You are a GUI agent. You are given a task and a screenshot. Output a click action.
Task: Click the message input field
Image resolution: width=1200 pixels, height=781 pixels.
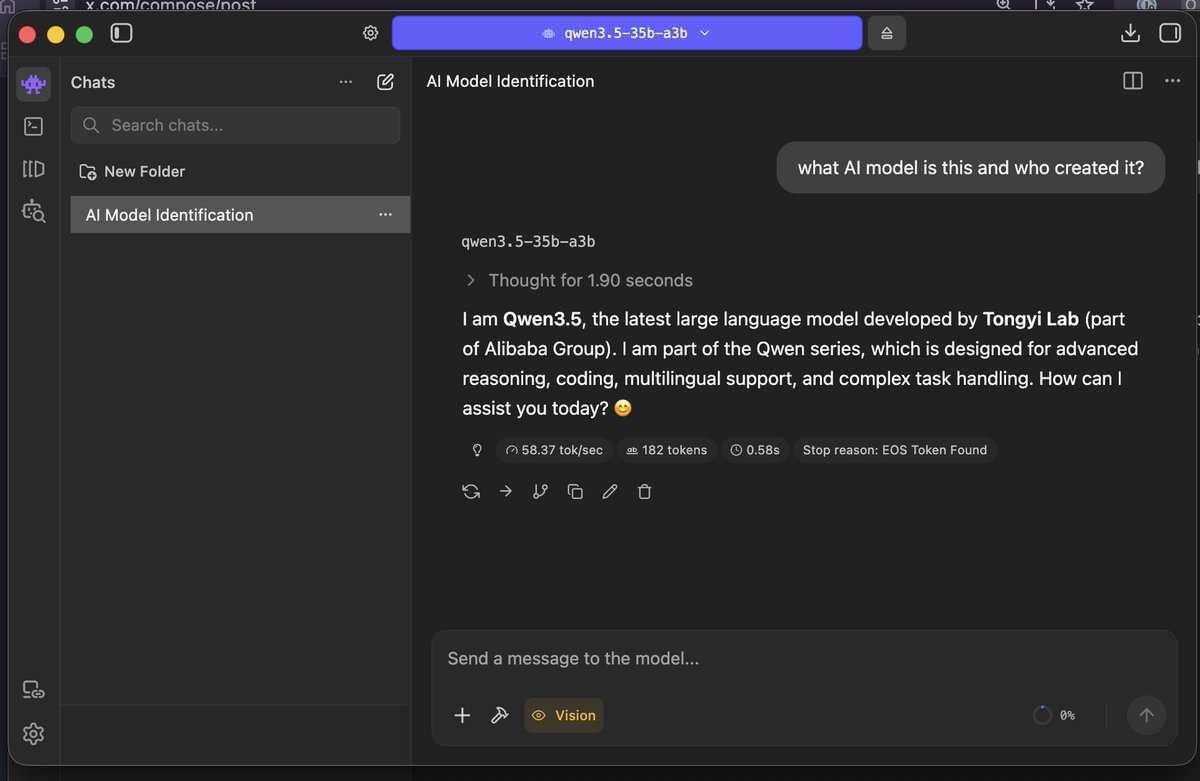(804, 659)
